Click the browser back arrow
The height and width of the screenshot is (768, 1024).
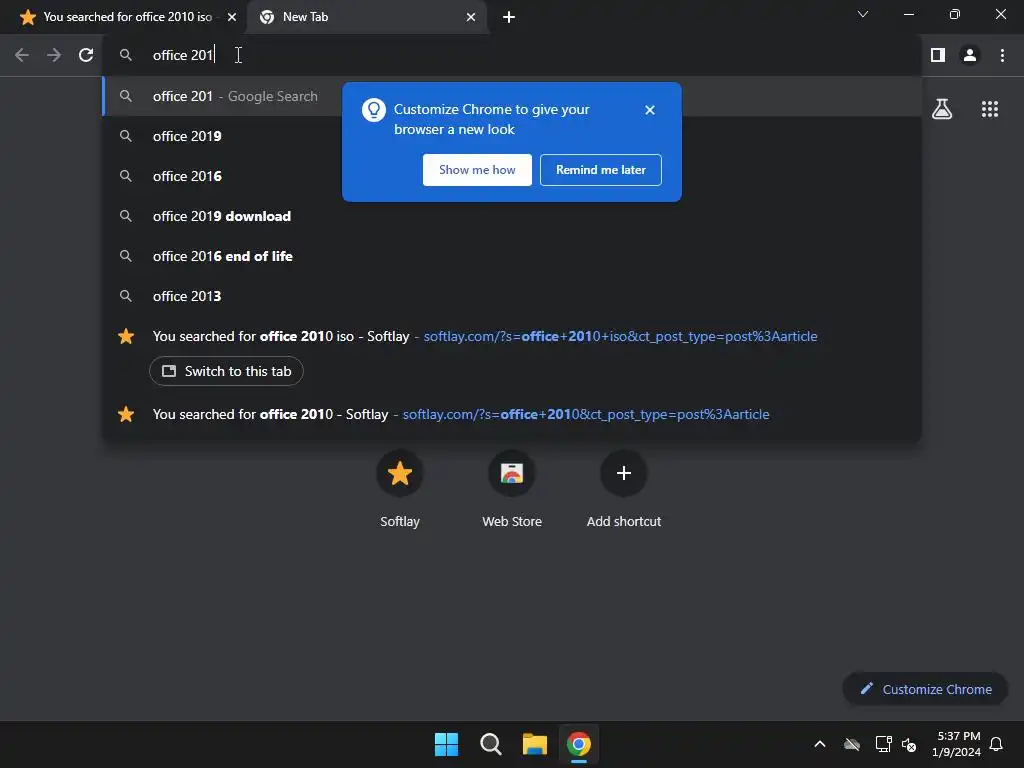[22, 56]
